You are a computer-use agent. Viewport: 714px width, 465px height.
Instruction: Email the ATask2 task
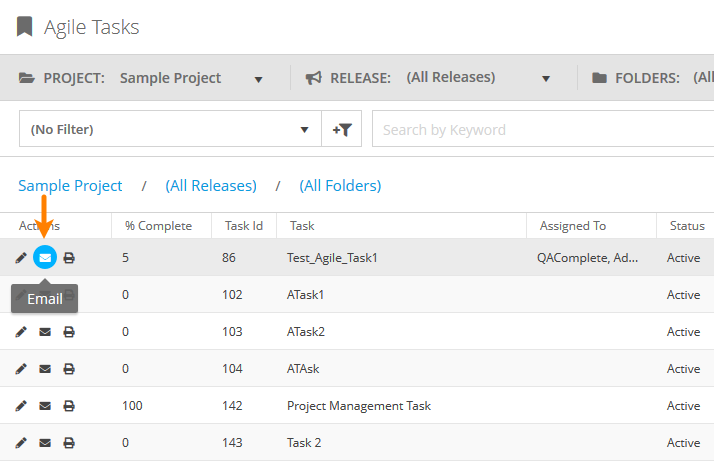click(x=45, y=332)
